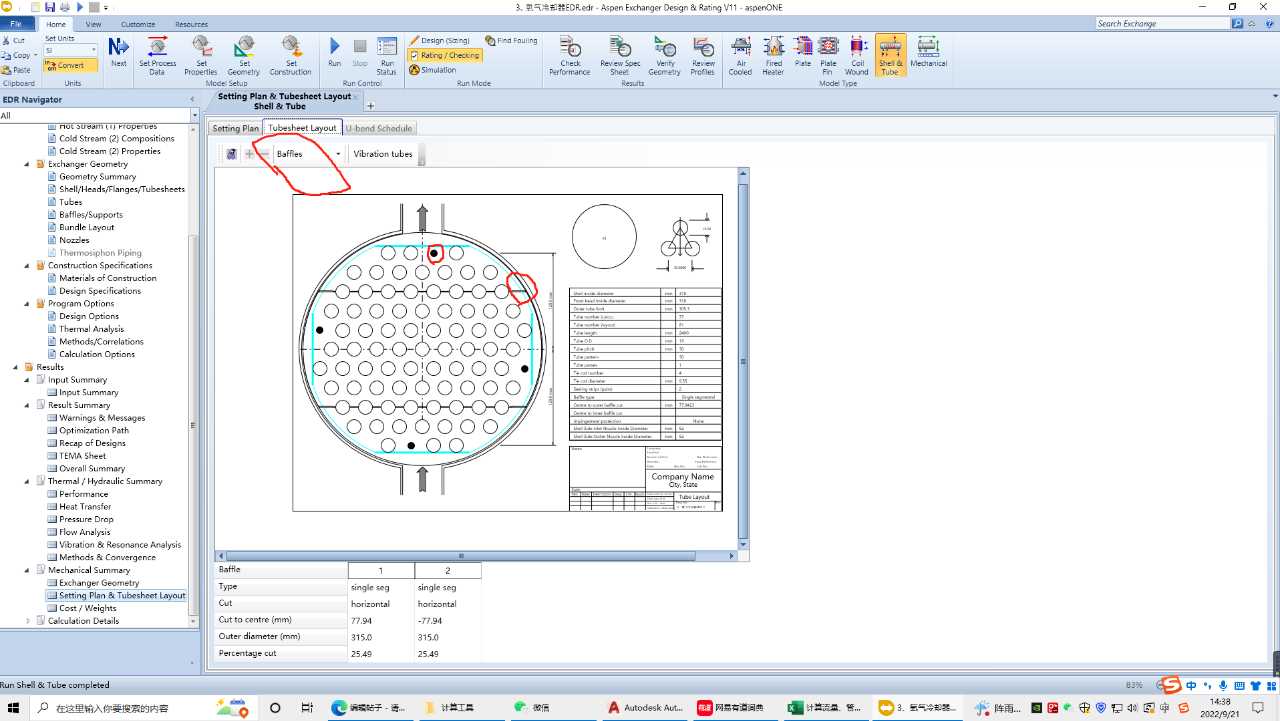Click Print icon in quick access toolbar
The height and width of the screenshot is (721, 1280).
(65, 7)
